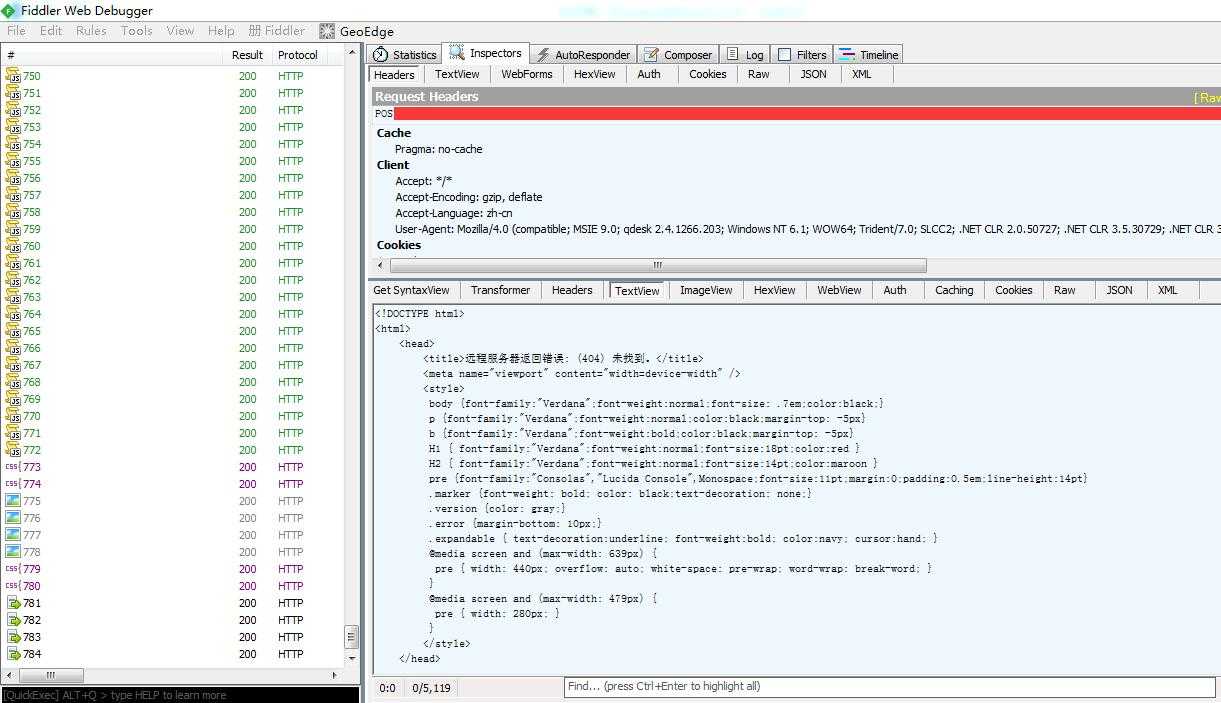Image resolution: width=1221 pixels, height=703 pixels.
Task: Click the Fiddler app icon in title bar
Action: 9,10
